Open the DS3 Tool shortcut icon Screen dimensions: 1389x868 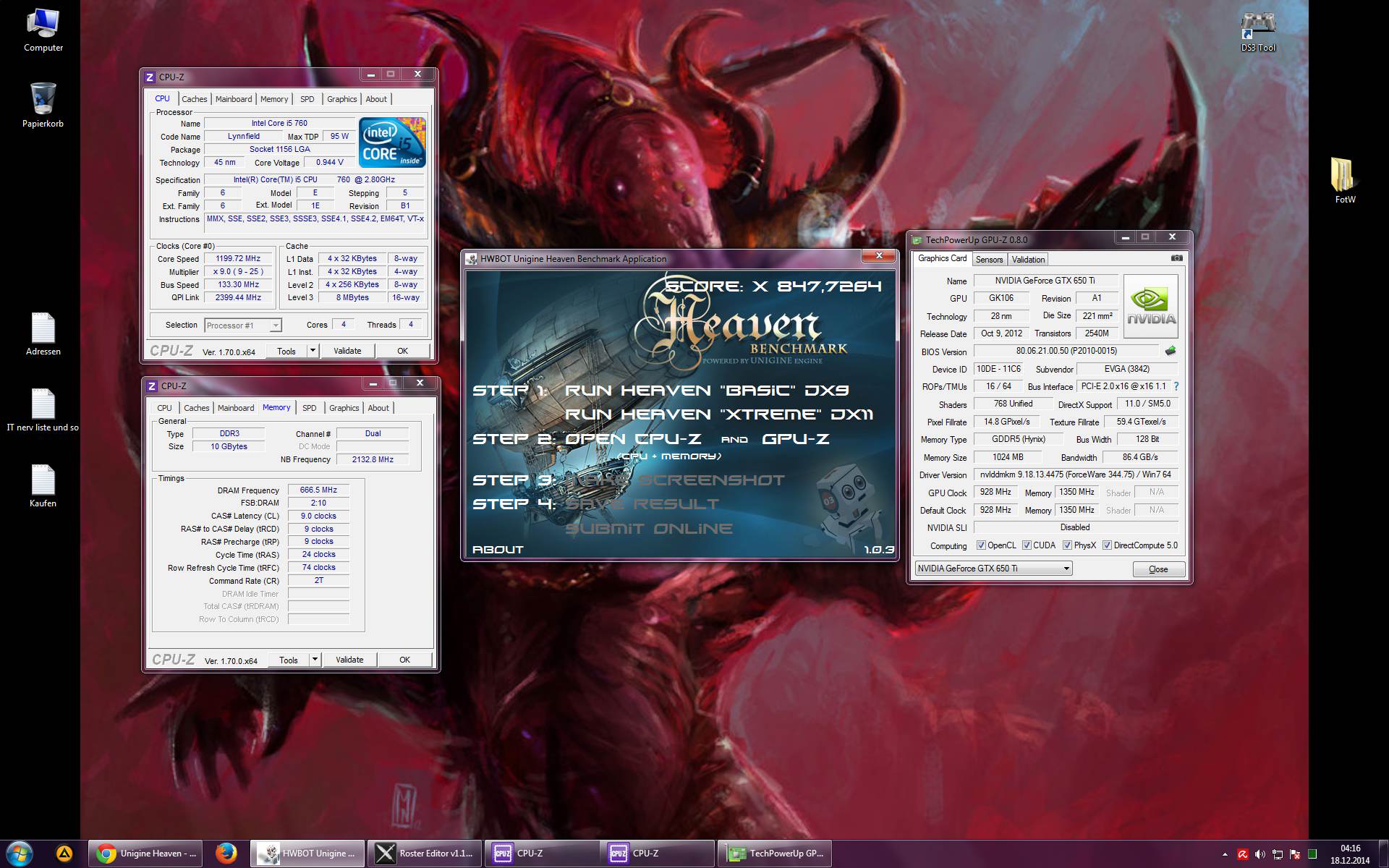[x=1258, y=30]
